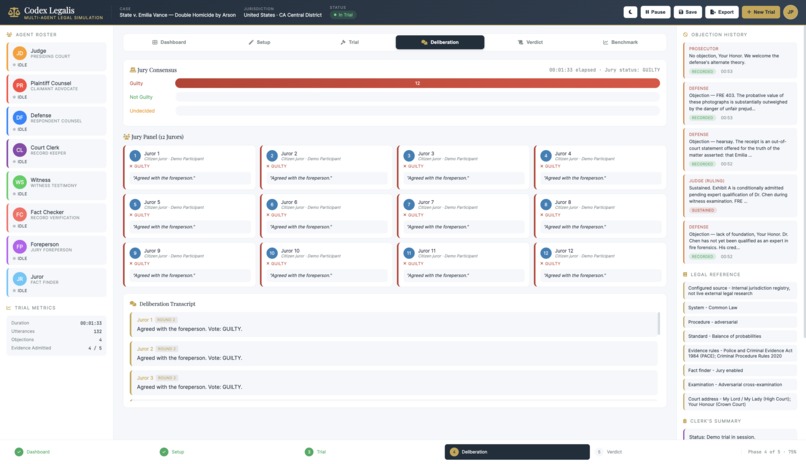Click System - Common Law reference
This screenshot has width=806, height=464.
[x=740, y=308]
